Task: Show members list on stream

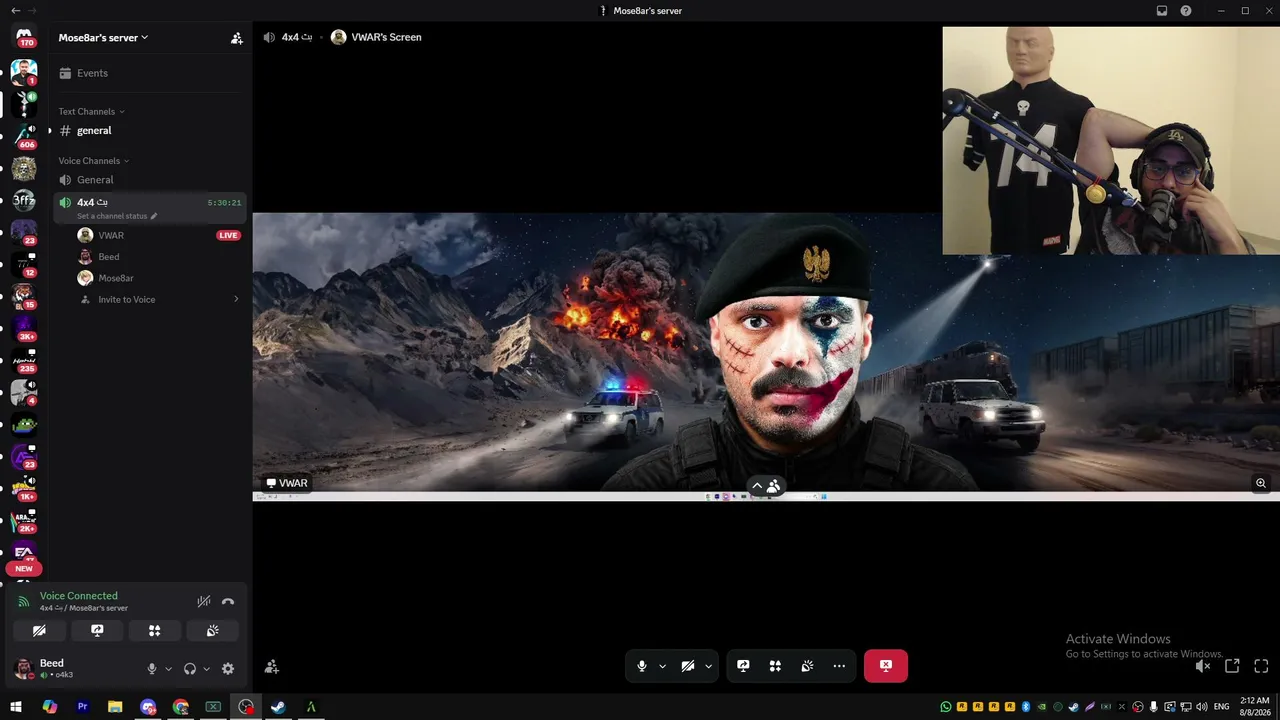Action: point(774,486)
